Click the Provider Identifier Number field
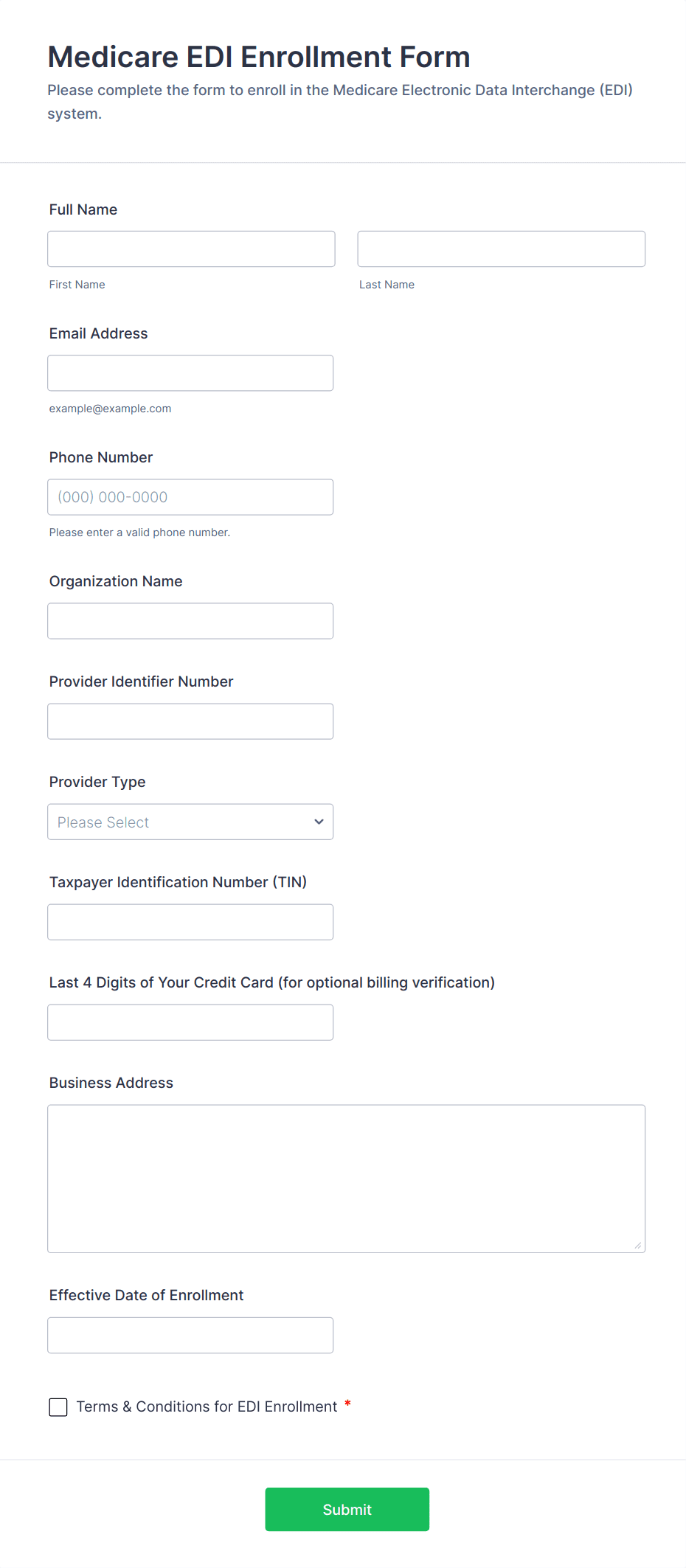This screenshot has height=1568, width=686. click(190, 721)
